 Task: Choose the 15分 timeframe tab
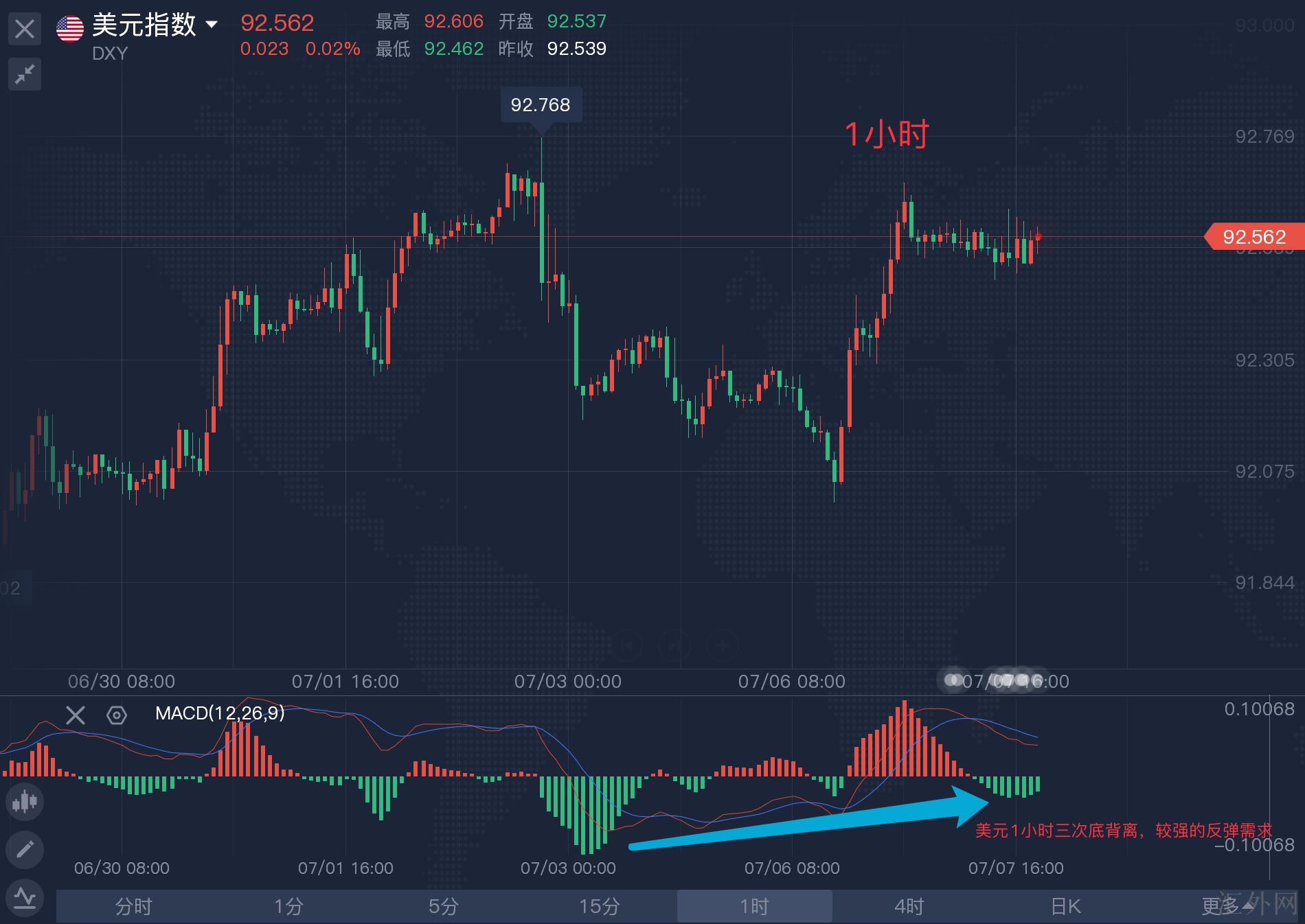coord(599,907)
